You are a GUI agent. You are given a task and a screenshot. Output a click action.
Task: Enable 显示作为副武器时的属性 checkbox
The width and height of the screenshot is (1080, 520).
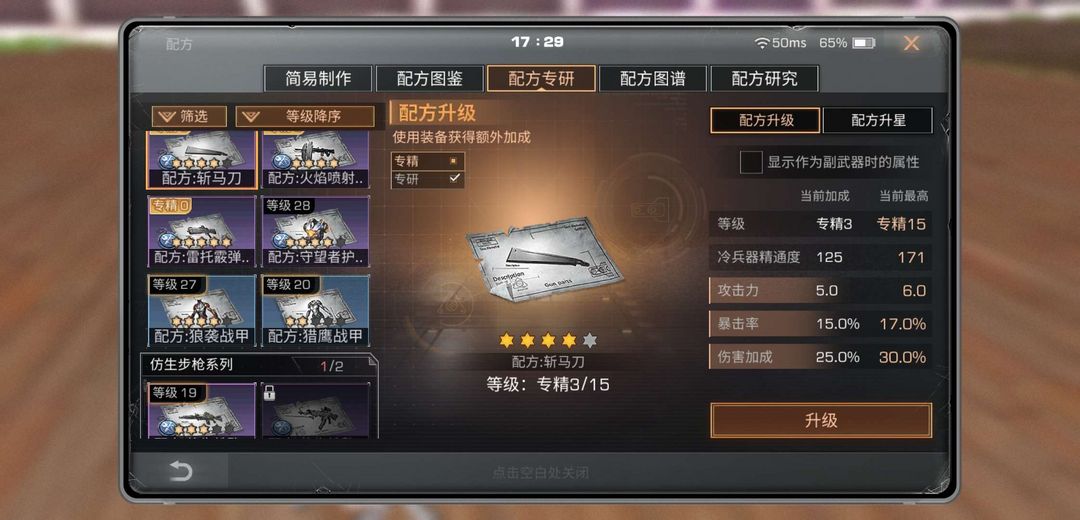click(751, 163)
